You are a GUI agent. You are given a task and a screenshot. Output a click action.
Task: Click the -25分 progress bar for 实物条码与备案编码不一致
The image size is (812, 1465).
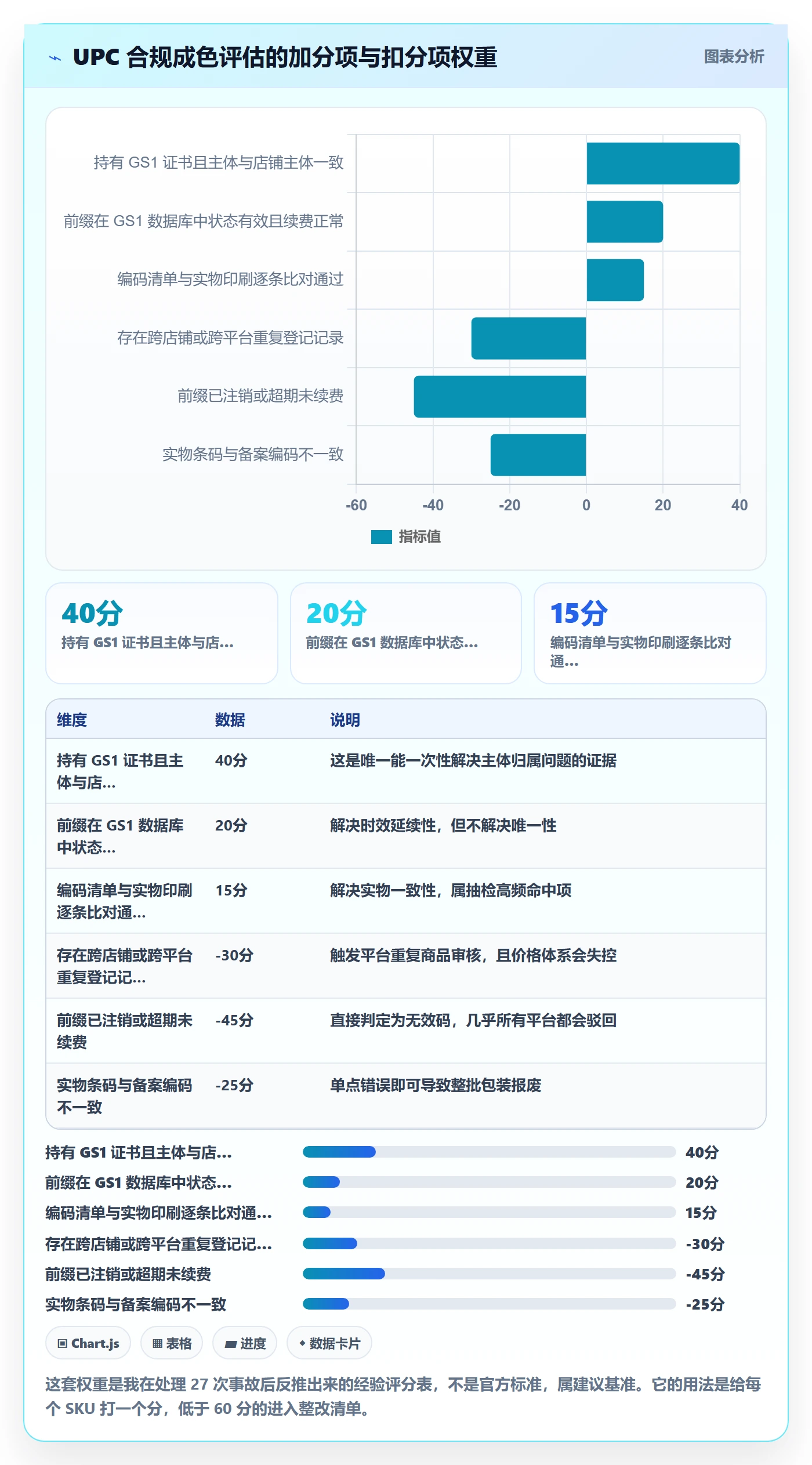tap(489, 1304)
